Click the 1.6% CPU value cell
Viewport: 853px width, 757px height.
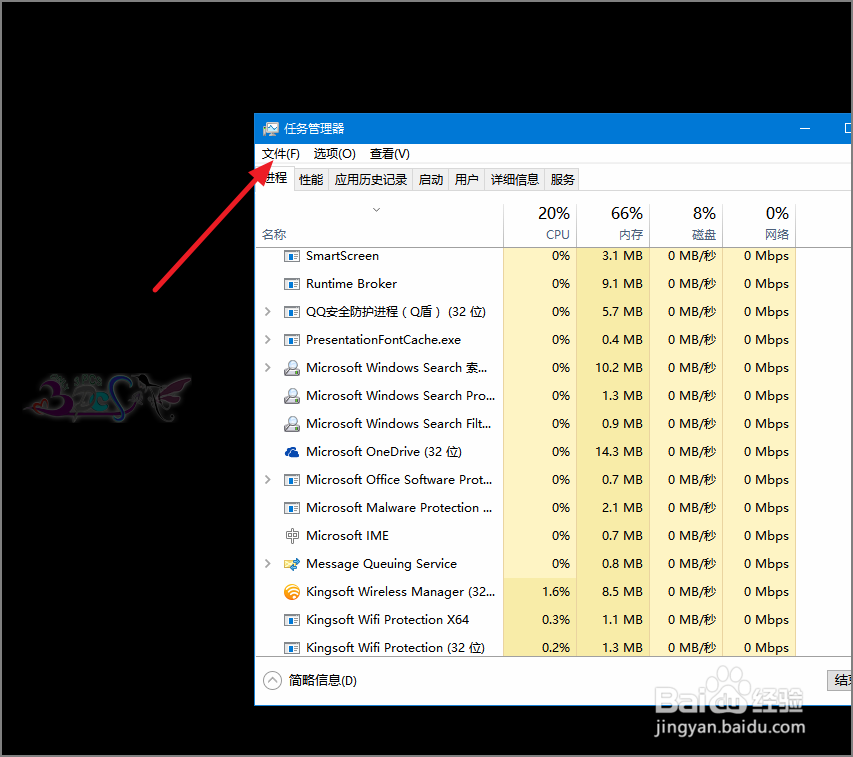[x=540, y=592]
